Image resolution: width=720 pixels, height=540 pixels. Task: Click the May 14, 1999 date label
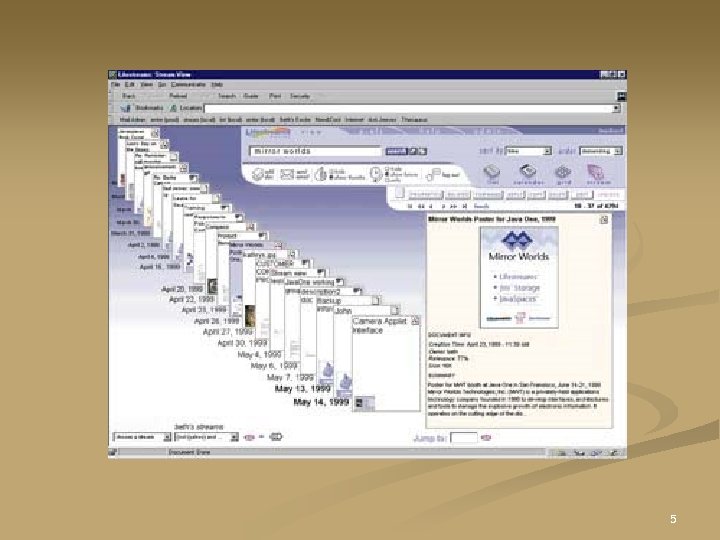click(x=321, y=402)
